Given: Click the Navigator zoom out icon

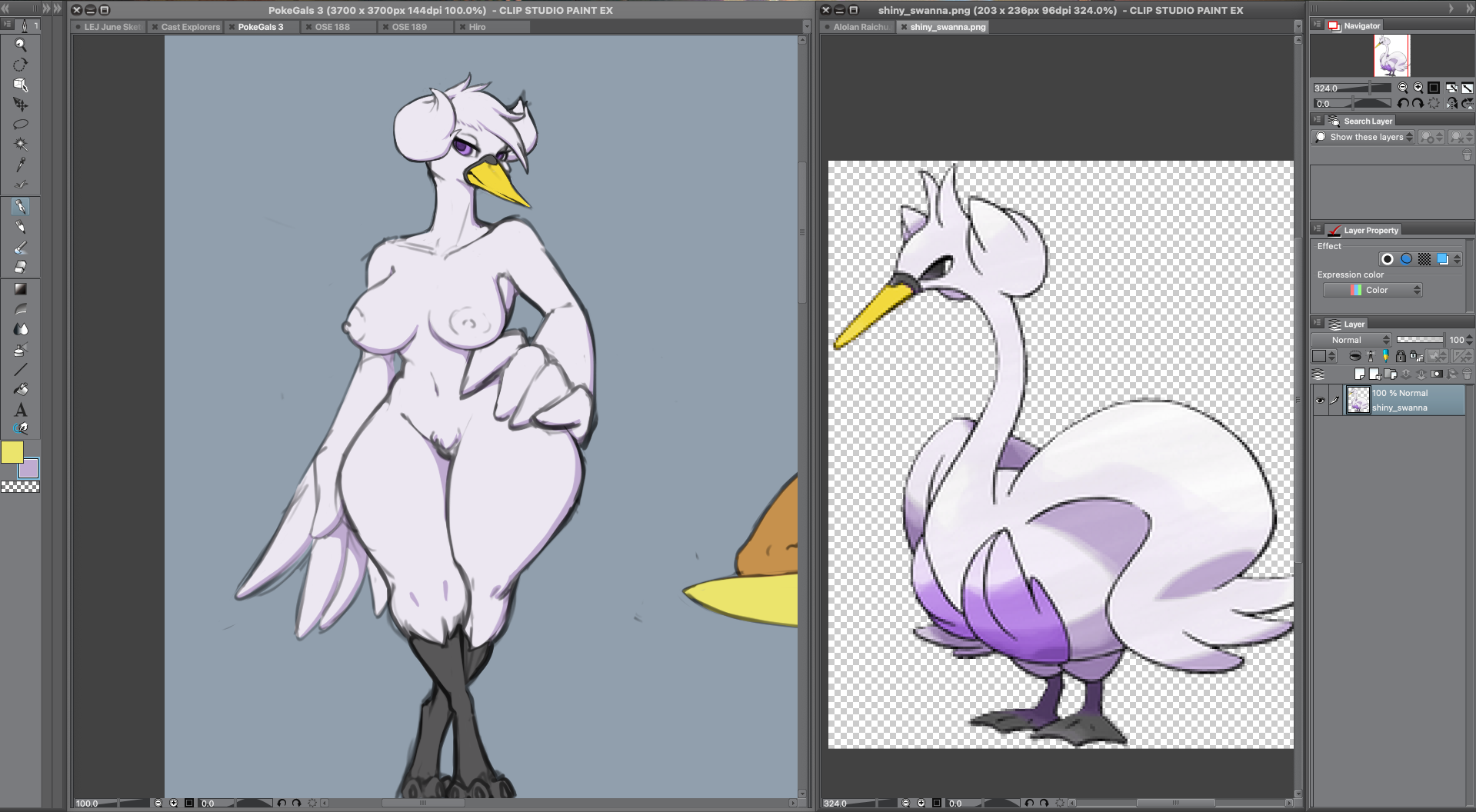Looking at the screenshot, I should [1402, 88].
